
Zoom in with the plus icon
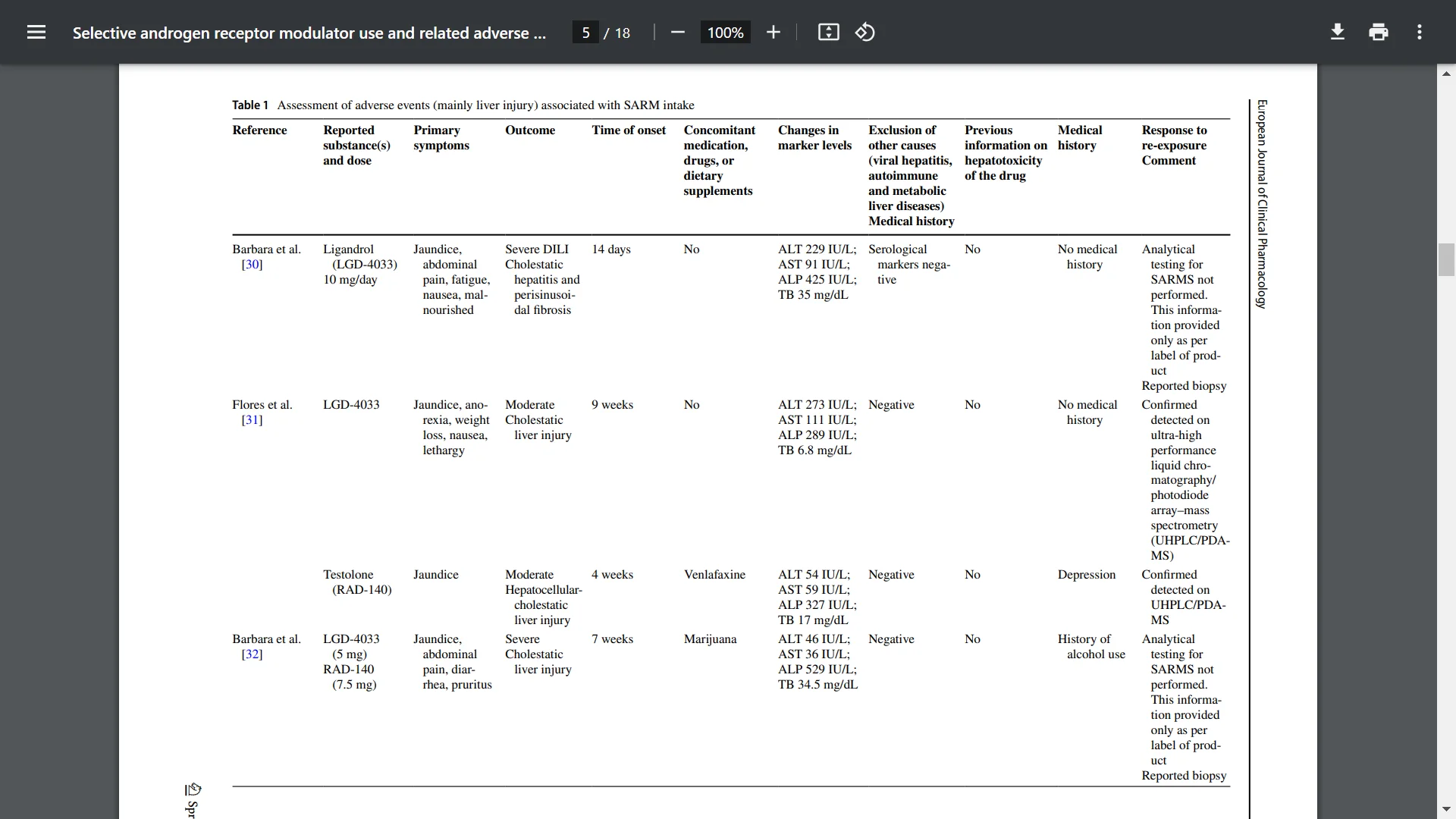click(773, 32)
